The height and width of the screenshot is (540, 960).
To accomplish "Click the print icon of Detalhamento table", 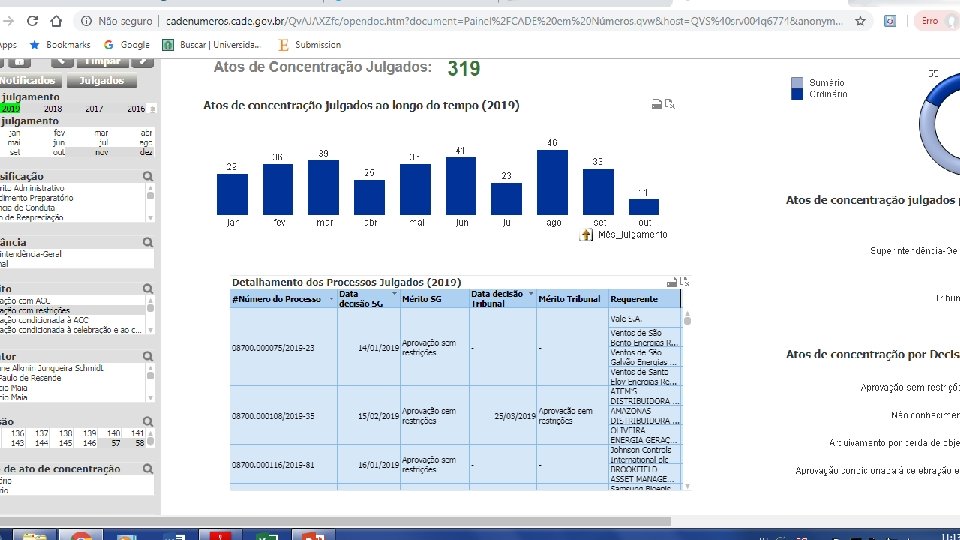I will click(x=672, y=282).
